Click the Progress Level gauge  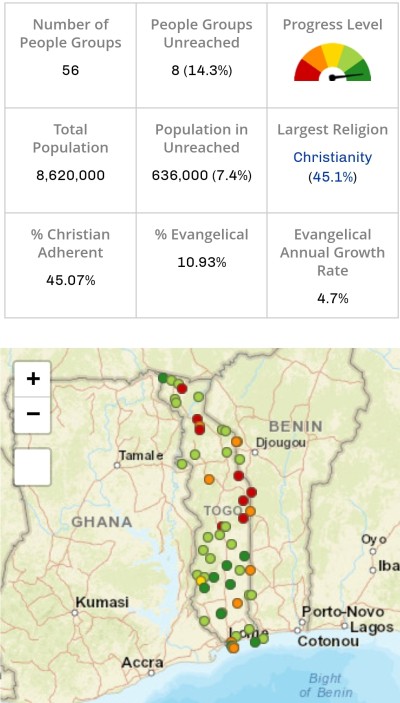[x=332, y=62]
